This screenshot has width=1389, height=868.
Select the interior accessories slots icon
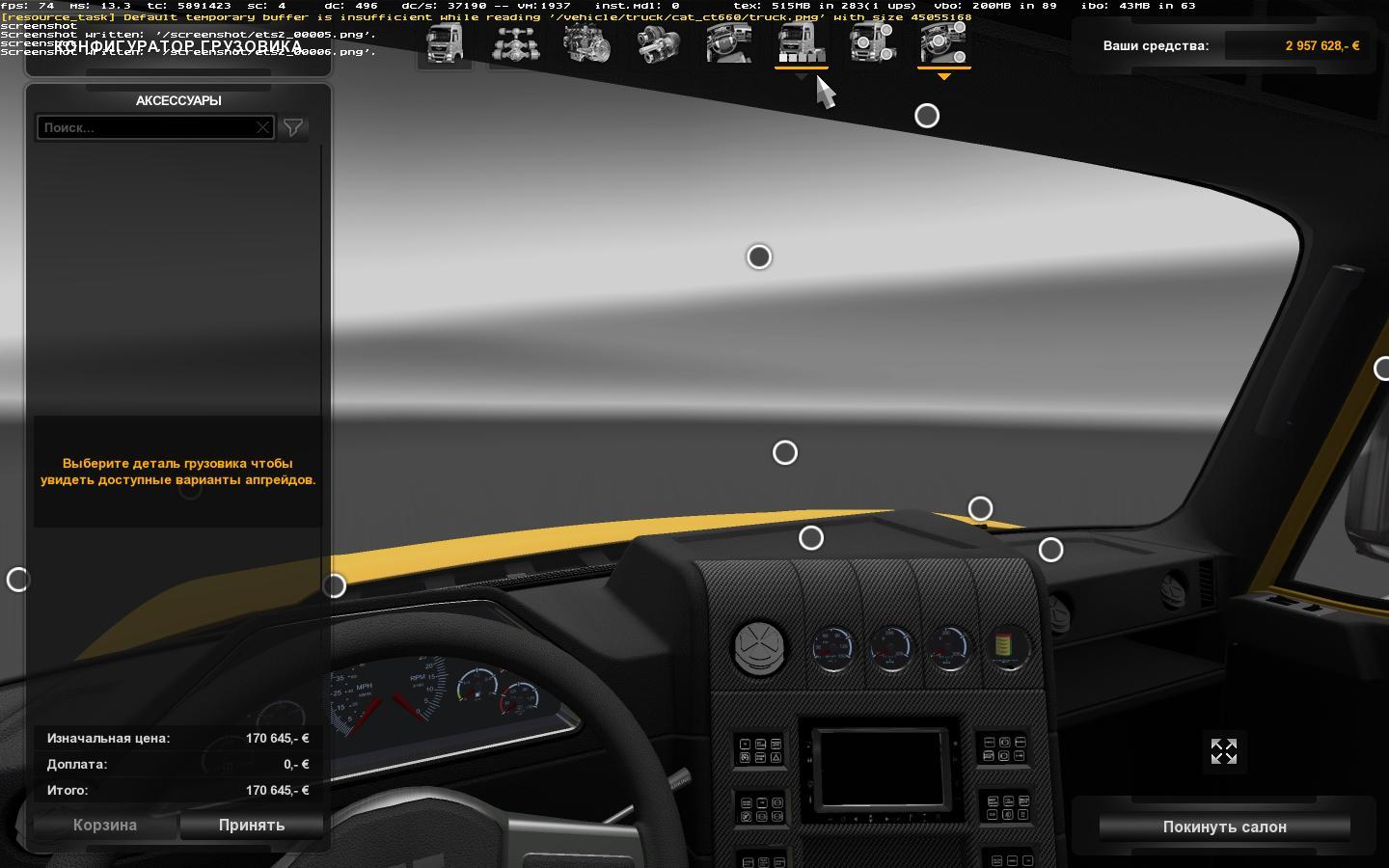(x=943, y=44)
